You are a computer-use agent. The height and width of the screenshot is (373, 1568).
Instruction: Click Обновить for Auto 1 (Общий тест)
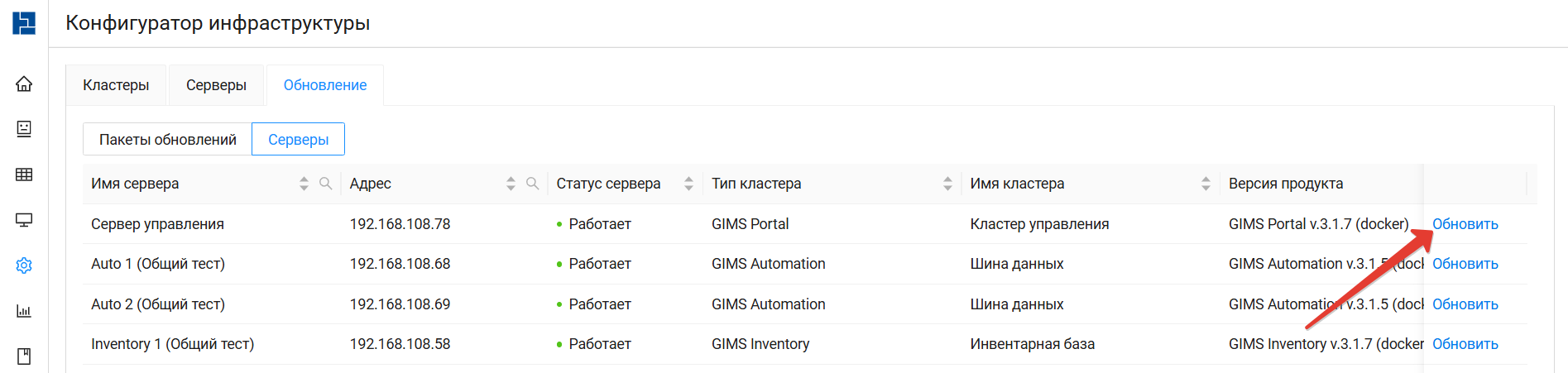pos(1465,264)
